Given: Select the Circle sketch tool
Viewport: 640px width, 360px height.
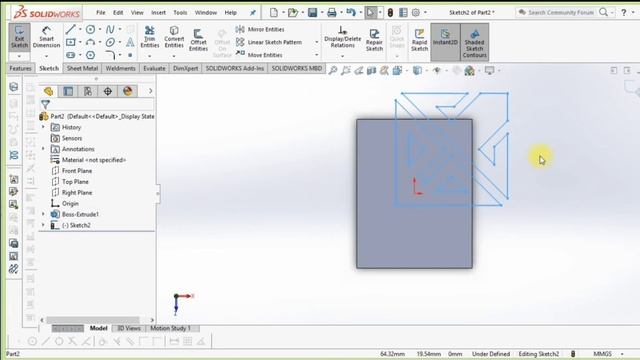Looking at the screenshot, I should click(91, 29).
